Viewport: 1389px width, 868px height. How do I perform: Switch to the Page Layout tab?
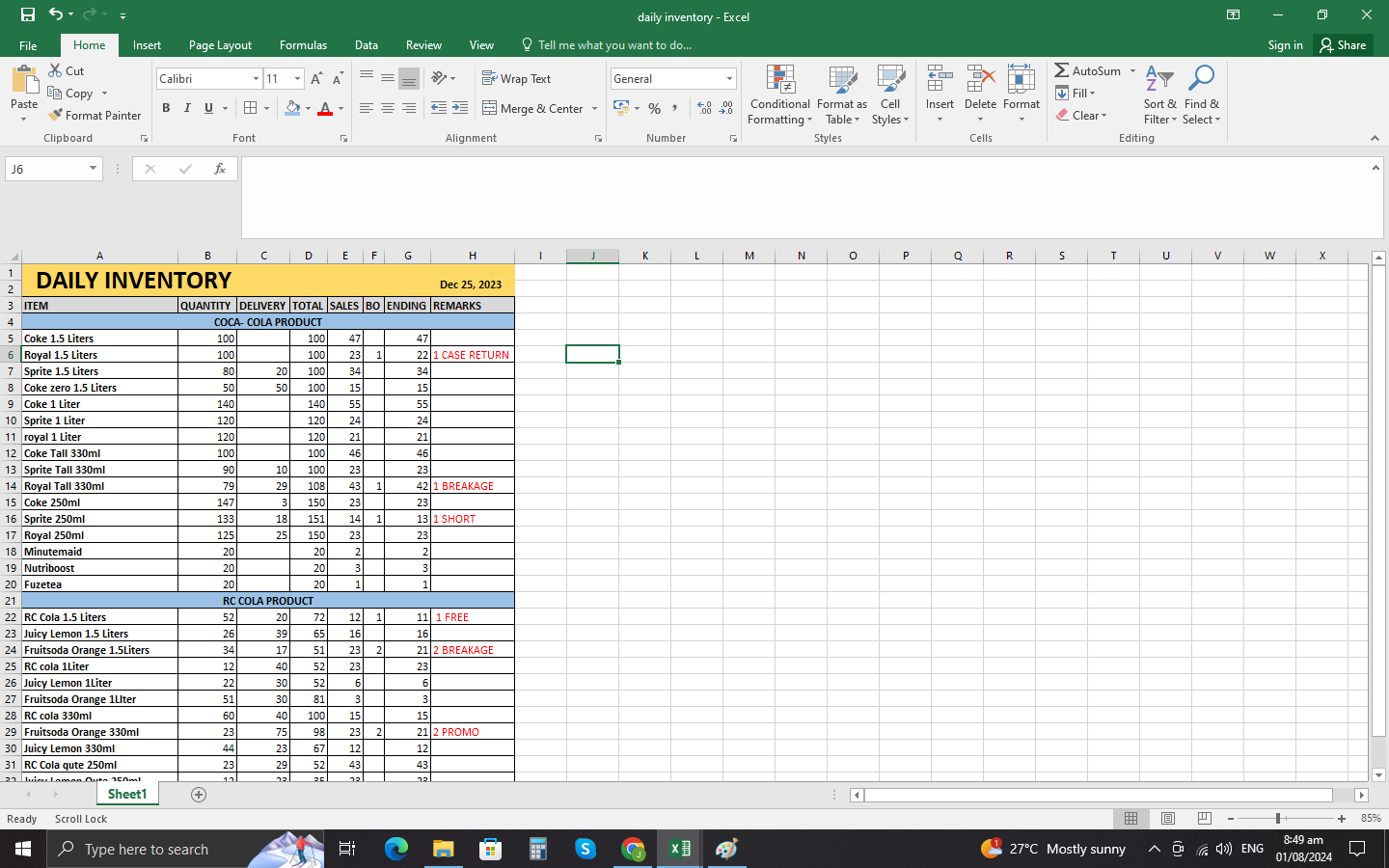coord(220,45)
